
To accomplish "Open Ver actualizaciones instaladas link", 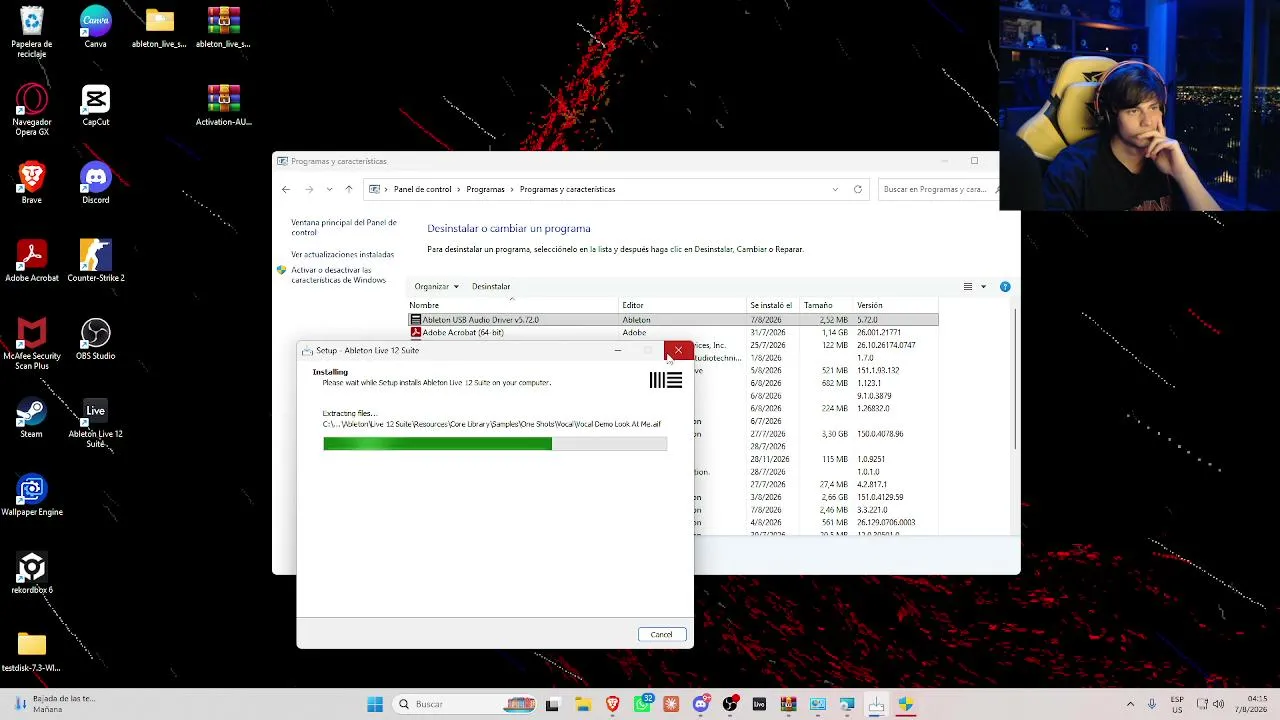I will click(x=342, y=254).
